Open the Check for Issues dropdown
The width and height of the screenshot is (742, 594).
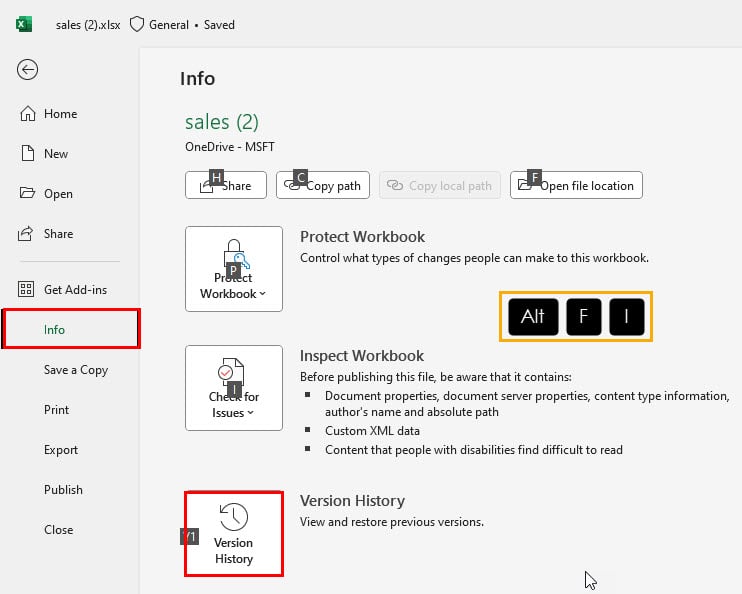click(234, 388)
